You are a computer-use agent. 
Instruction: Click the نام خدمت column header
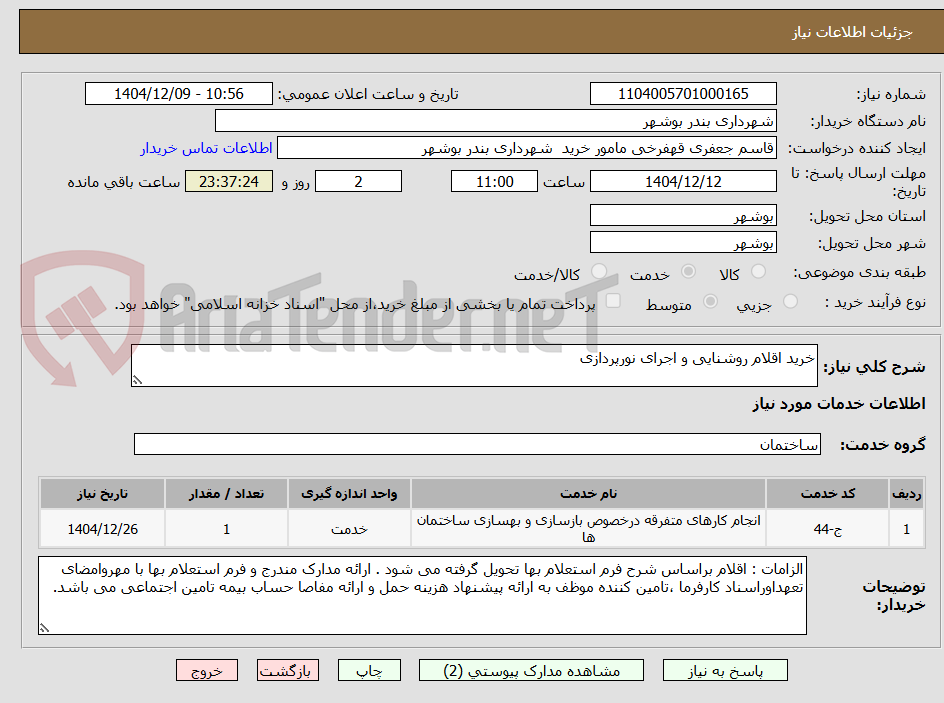[x=588, y=494]
